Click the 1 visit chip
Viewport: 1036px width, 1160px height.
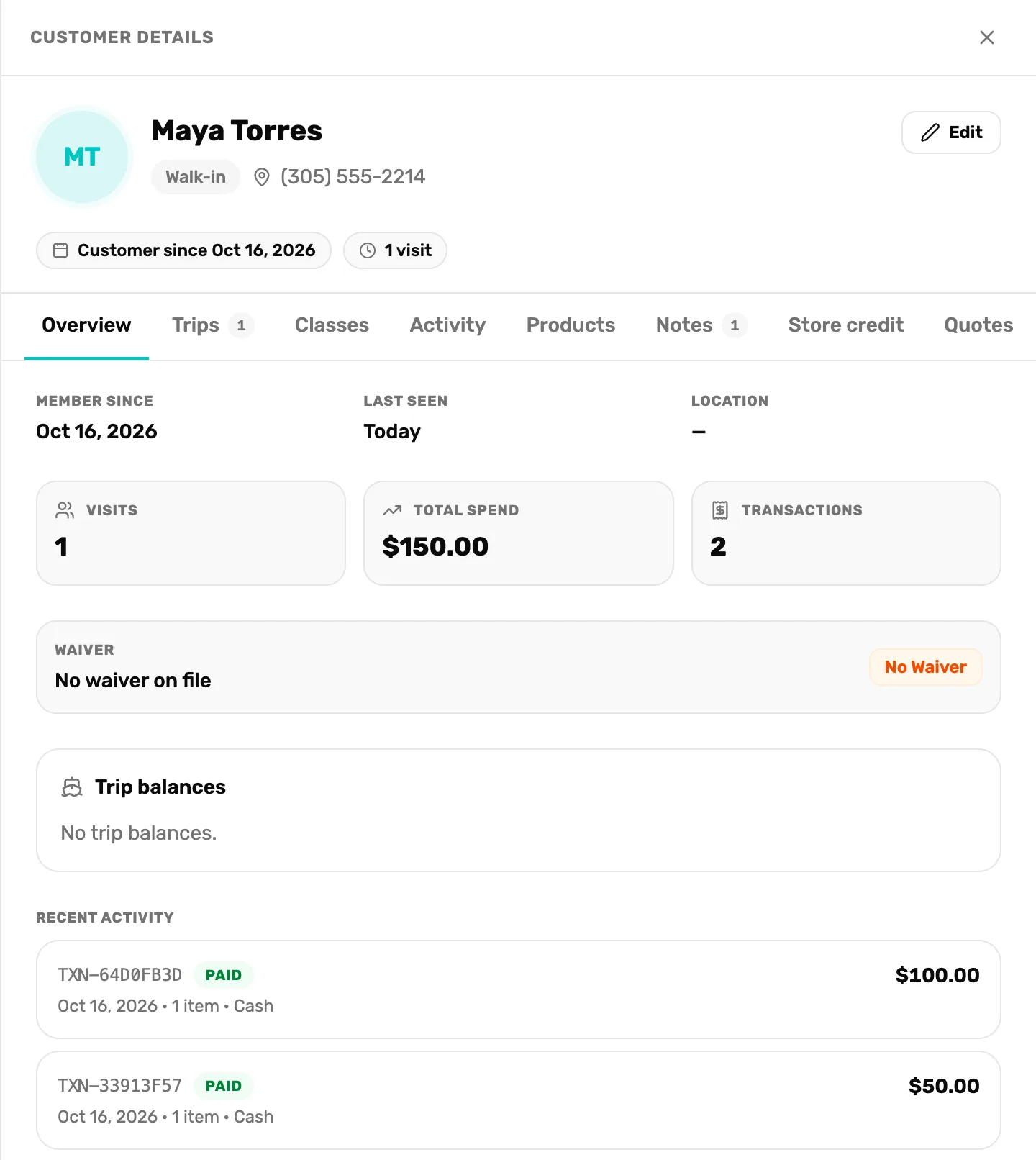point(395,250)
